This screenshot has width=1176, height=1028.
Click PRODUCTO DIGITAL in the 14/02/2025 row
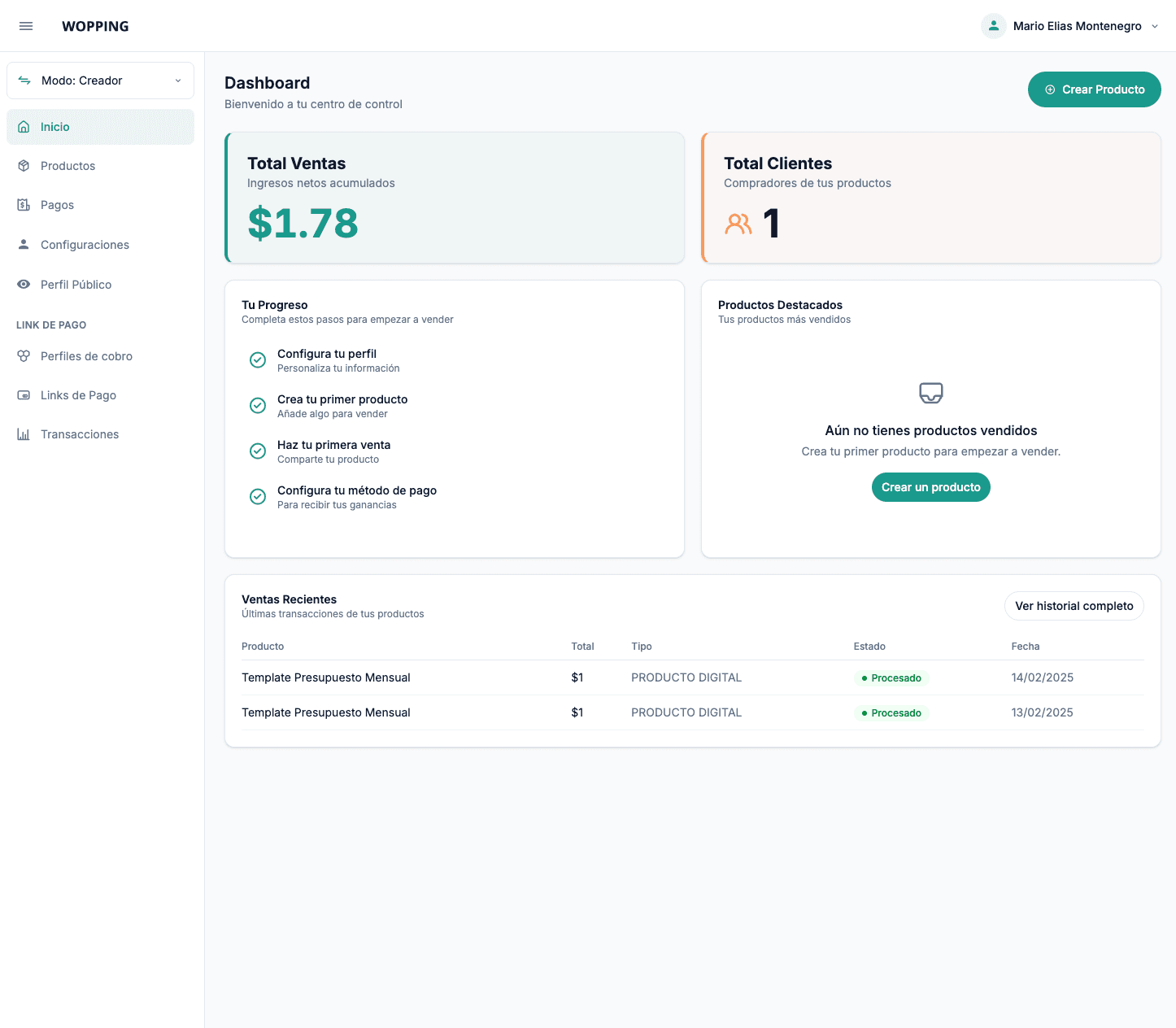coord(686,677)
